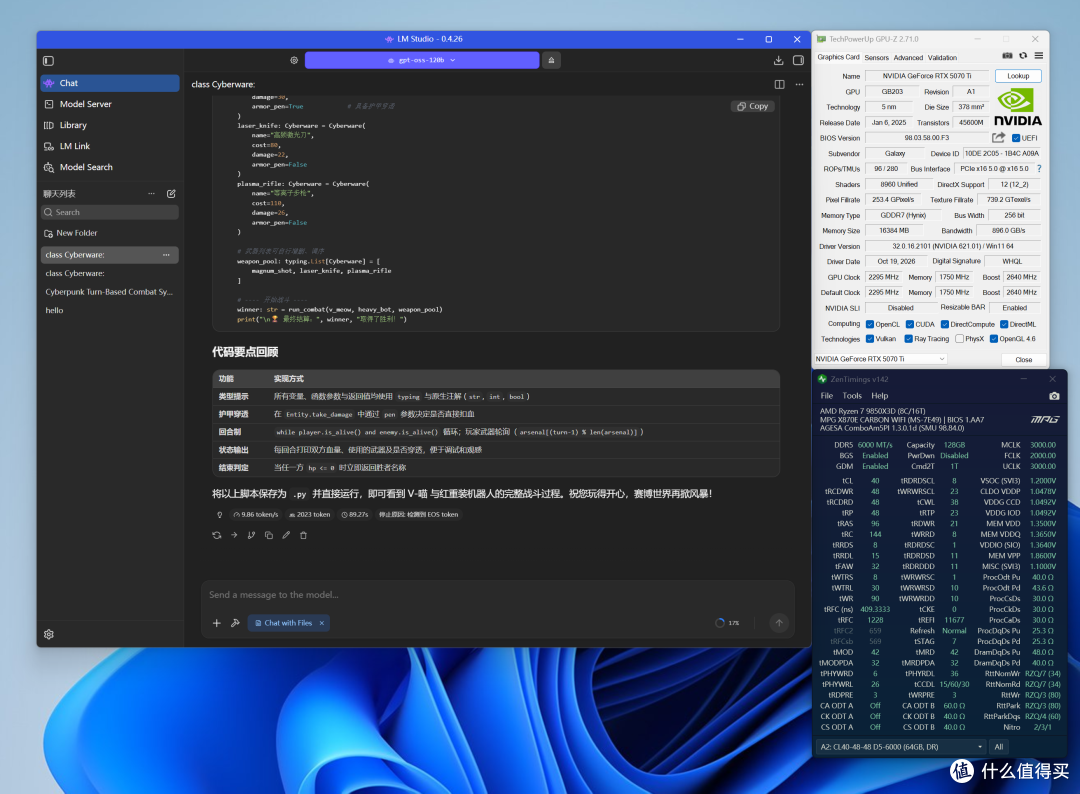Open the gpt-oss-120b model selector dropdown
The width and height of the screenshot is (1080, 794).
(422, 61)
